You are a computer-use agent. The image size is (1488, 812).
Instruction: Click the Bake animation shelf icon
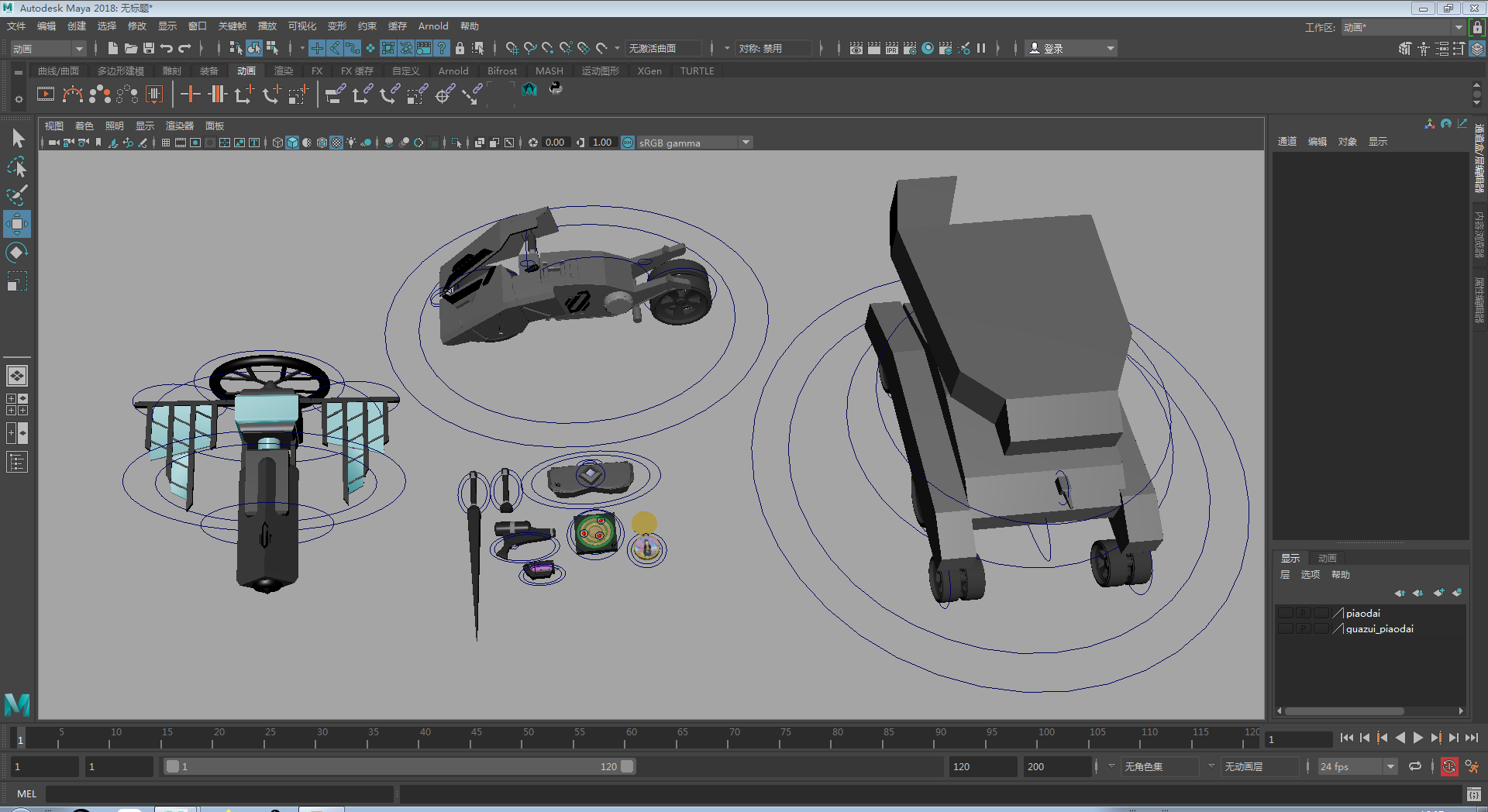point(154,95)
